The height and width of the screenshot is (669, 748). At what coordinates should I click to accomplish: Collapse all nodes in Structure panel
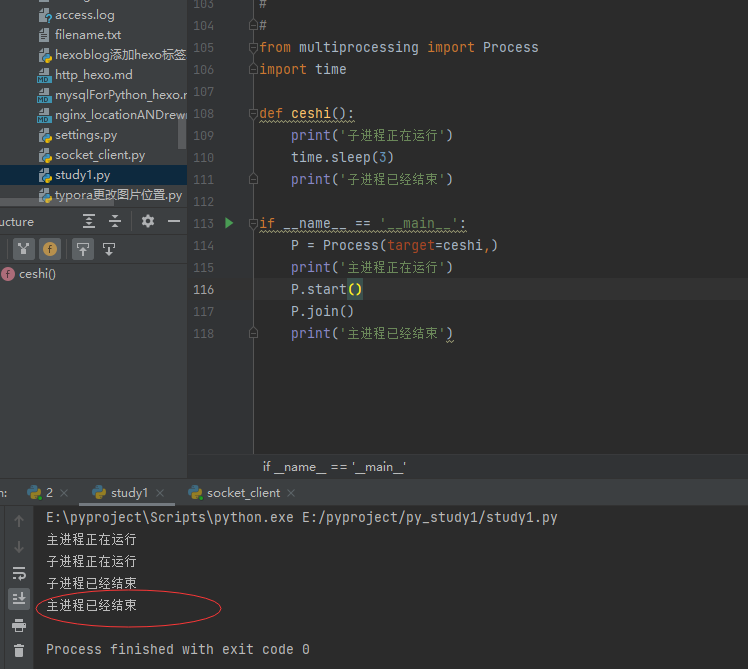(115, 221)
